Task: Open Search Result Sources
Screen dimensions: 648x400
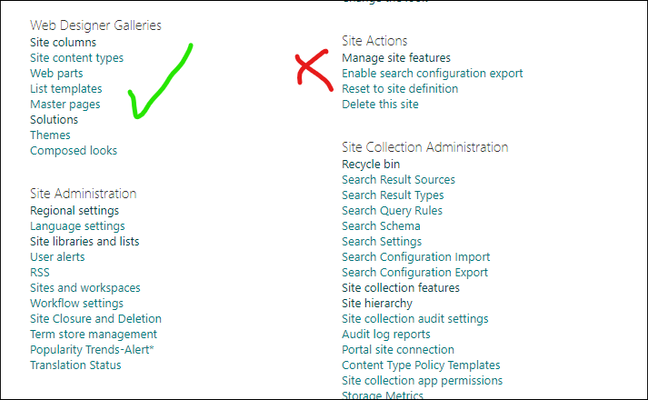Action: (x=398, y=180)
